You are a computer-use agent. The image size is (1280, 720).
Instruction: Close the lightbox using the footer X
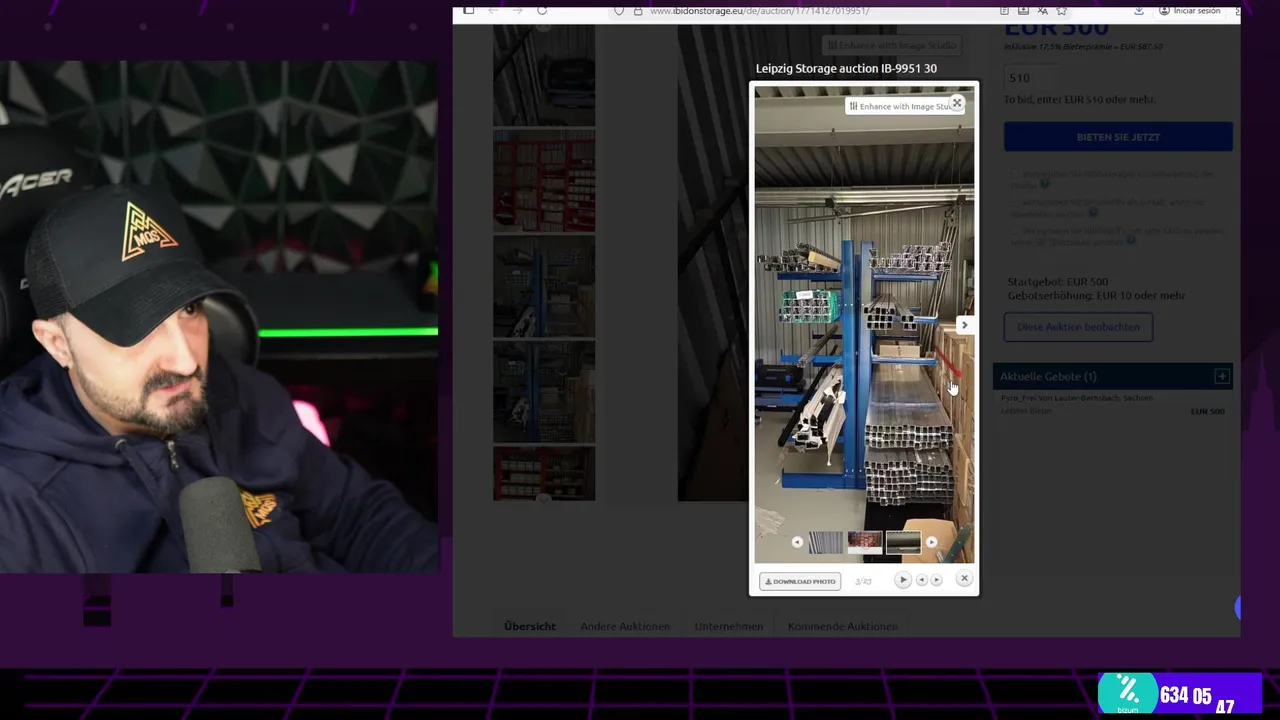pyautogui.click(x=964, y=578)
